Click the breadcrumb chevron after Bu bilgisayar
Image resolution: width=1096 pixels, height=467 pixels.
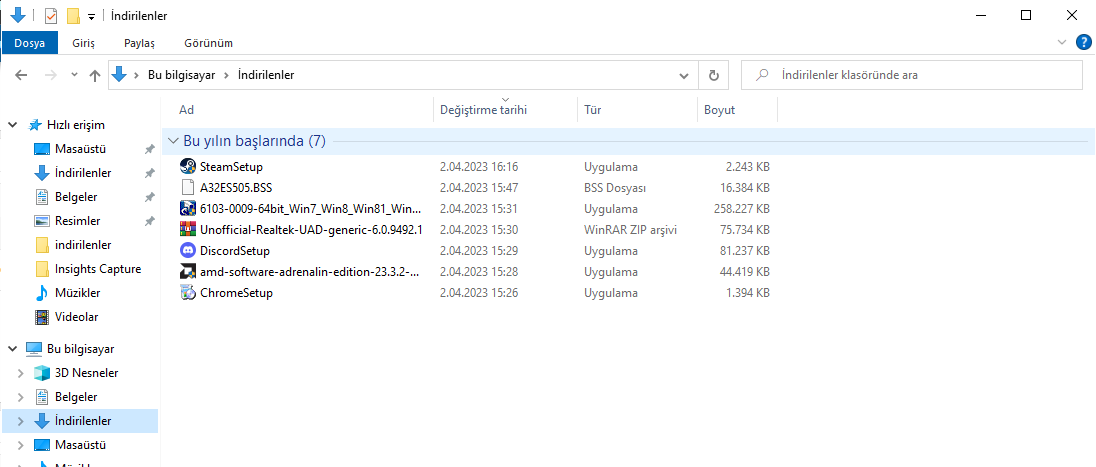(226, 76)
